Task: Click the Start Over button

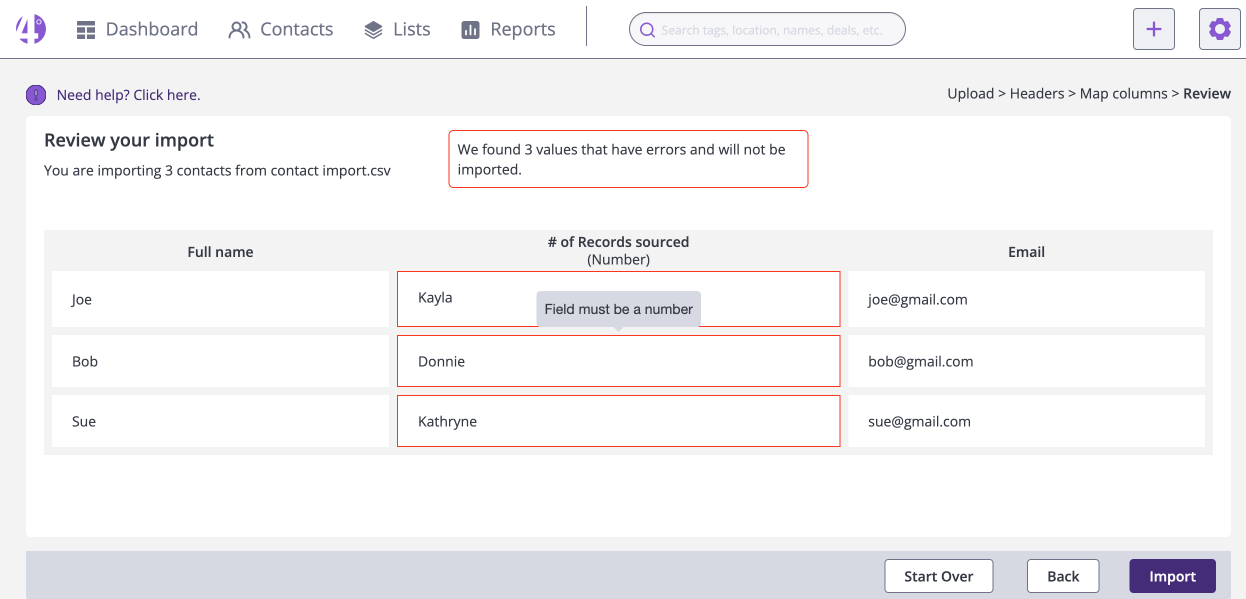Action: click(938, 576)
